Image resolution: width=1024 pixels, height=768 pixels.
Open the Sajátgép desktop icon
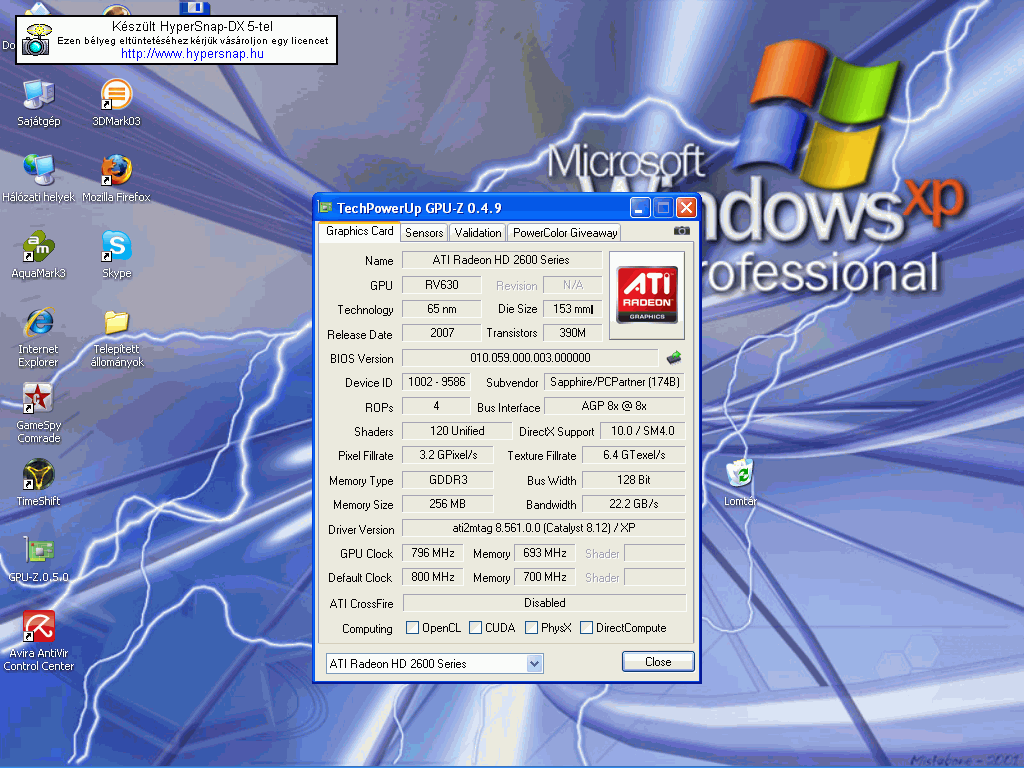pyautogui.click(x=39, y=103)
